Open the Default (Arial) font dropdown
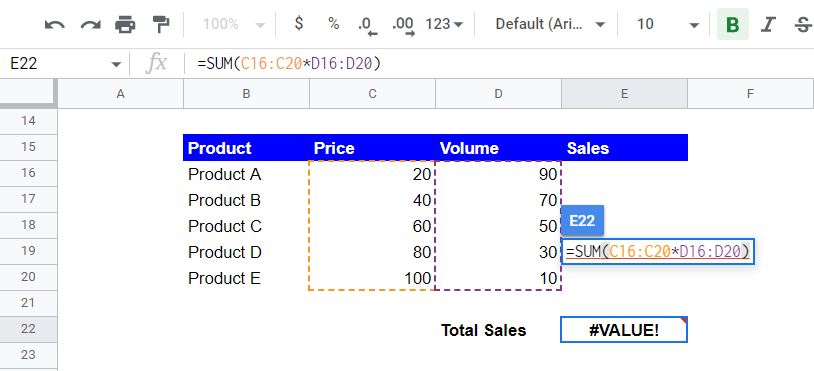The height and width of the screenshot is (371, 814). (x=550, y=24)
